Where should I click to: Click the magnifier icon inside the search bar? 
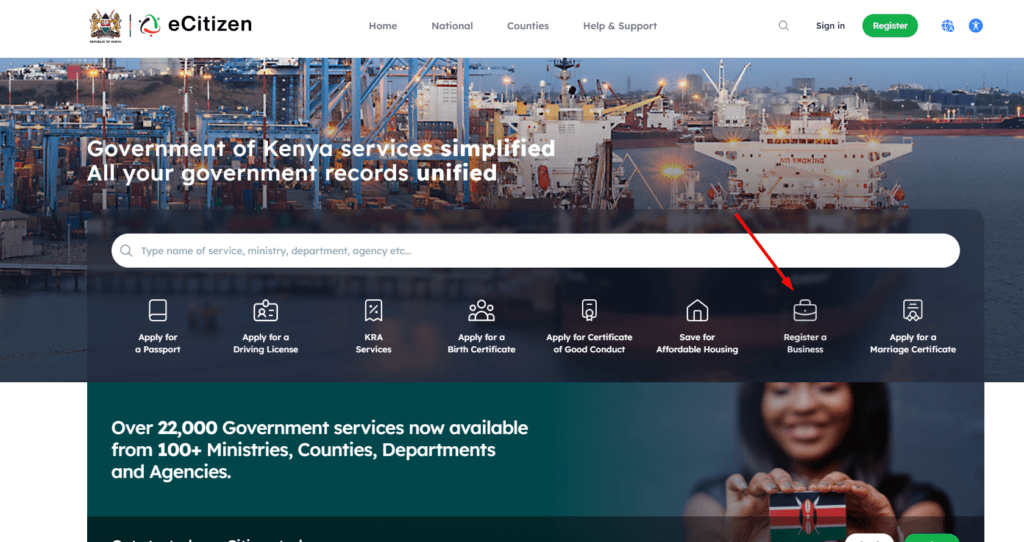(126, 251)
